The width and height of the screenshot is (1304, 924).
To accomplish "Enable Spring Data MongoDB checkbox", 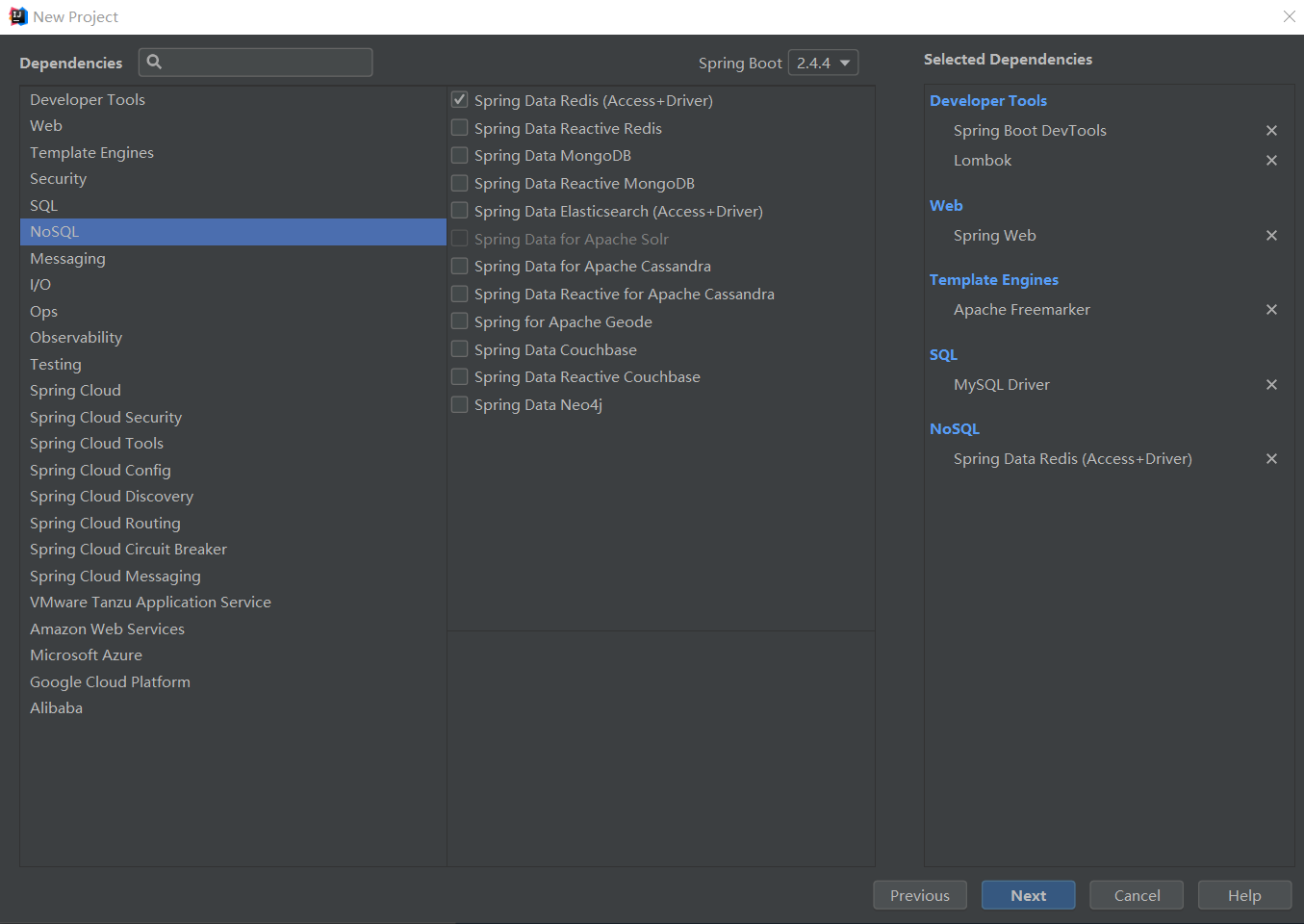I will tap(460, 155).
